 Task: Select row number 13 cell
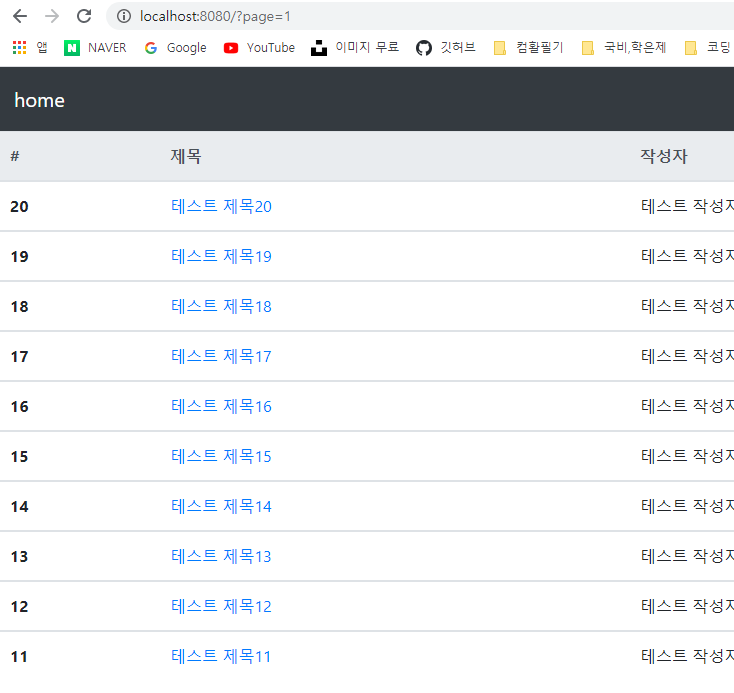[20, 557]
